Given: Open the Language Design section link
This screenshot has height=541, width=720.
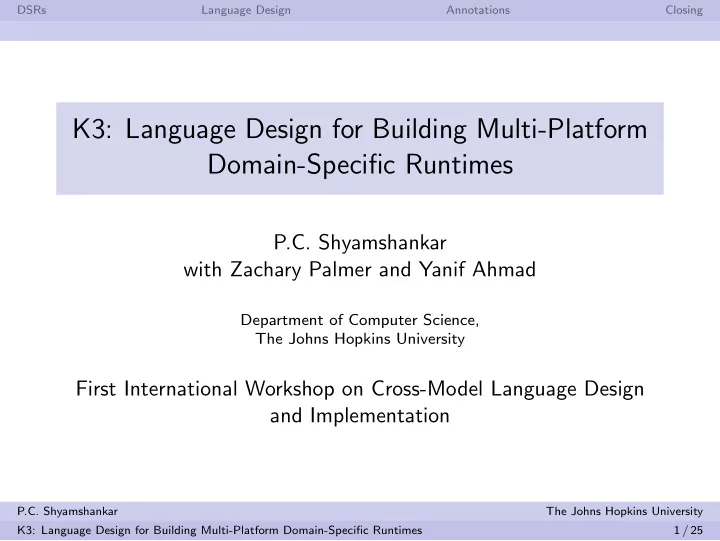Looking at the screenshot, I should coord(246,10).
